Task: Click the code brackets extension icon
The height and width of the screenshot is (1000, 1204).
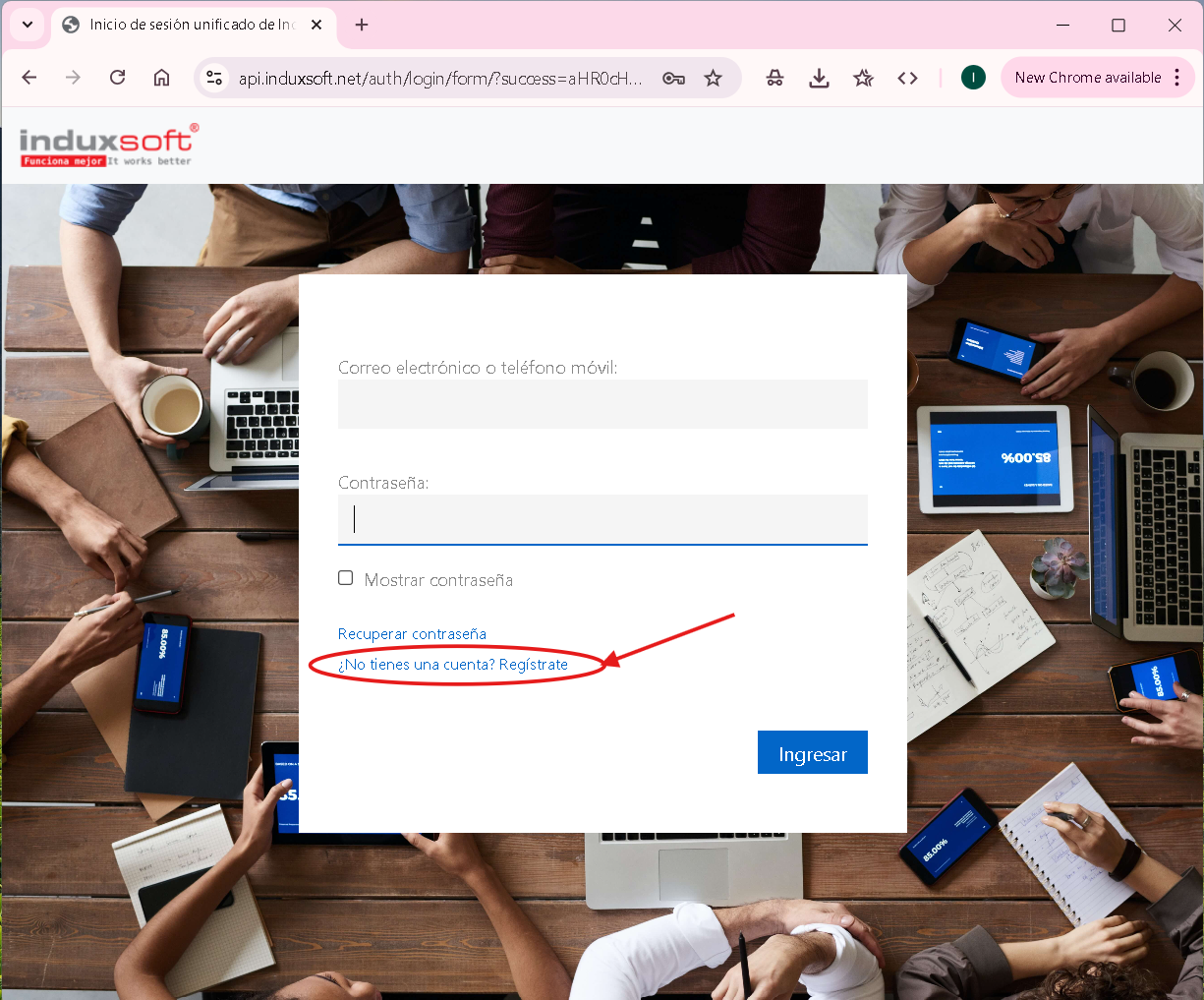Action: tap(907, 78)
